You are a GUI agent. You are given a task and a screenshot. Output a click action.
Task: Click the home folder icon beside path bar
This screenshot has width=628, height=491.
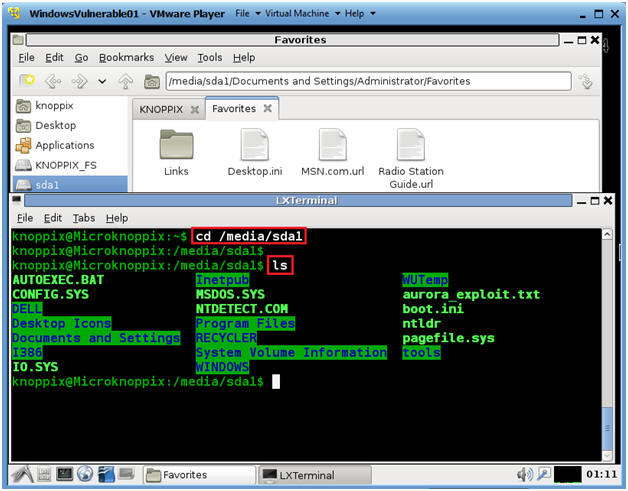tap(152, 81)
